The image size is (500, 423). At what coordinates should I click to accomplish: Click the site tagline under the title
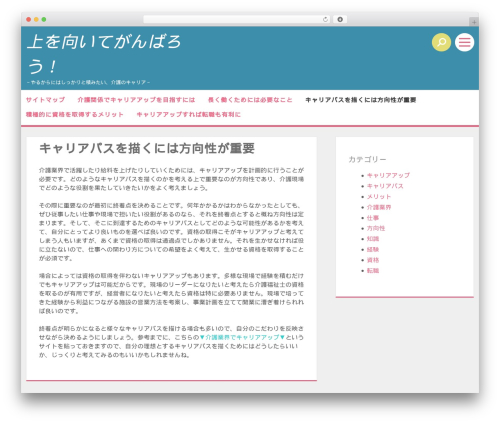coord(89,82)
